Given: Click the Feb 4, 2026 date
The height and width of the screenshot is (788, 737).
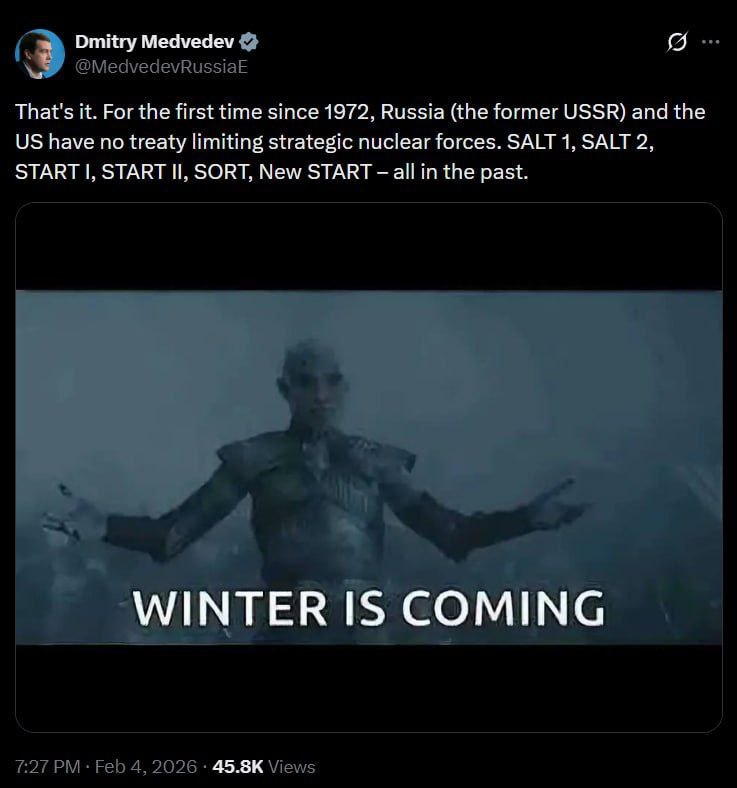Looking at the screenshot, I should [146, 766].
